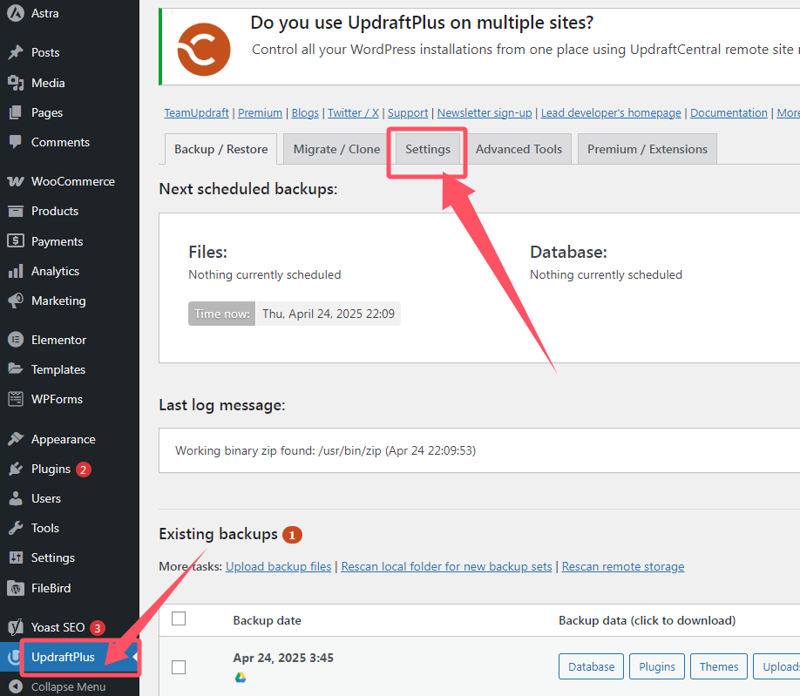Click Rescan remote storage link

point(622,567)
